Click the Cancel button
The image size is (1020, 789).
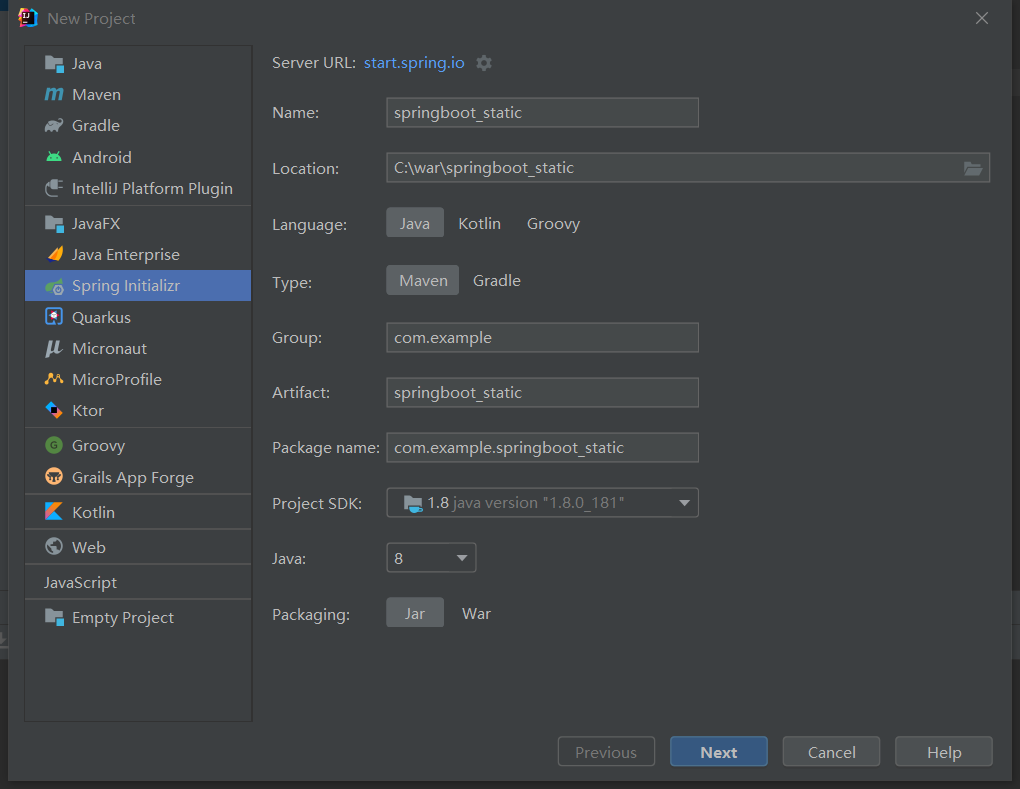click(831, 752)
